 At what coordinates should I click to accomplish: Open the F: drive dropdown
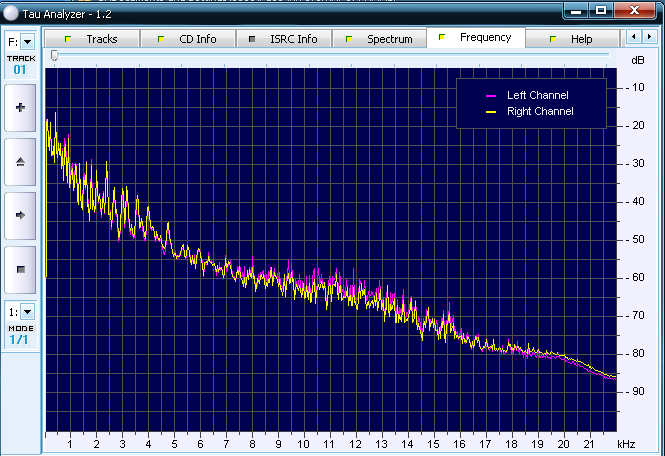tap(28, 42)
